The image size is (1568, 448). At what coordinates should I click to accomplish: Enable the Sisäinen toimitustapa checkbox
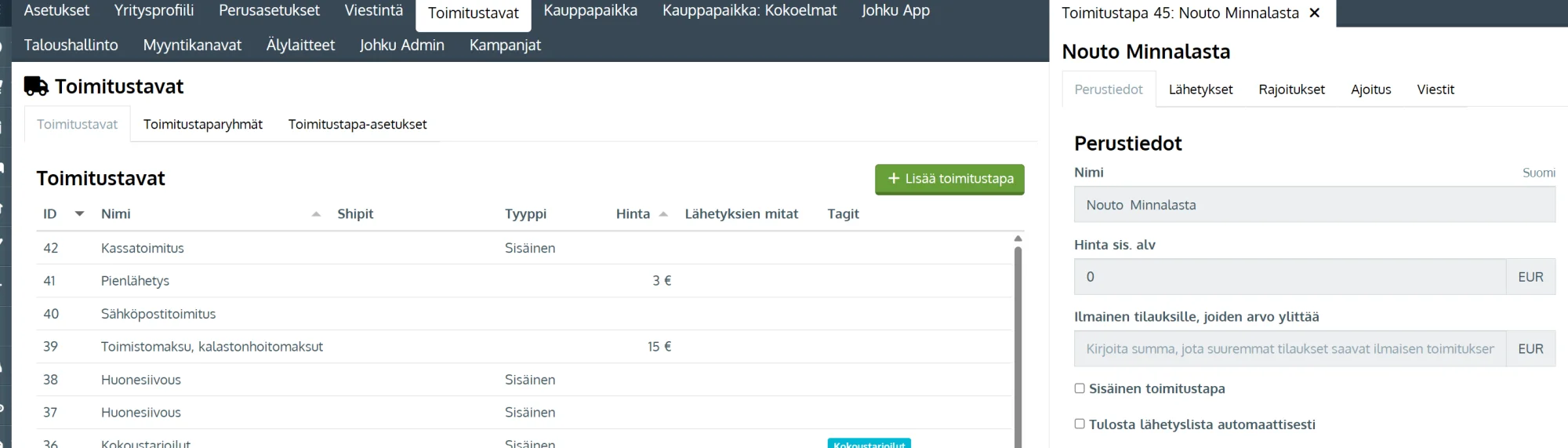click(x=1080, y=388)
